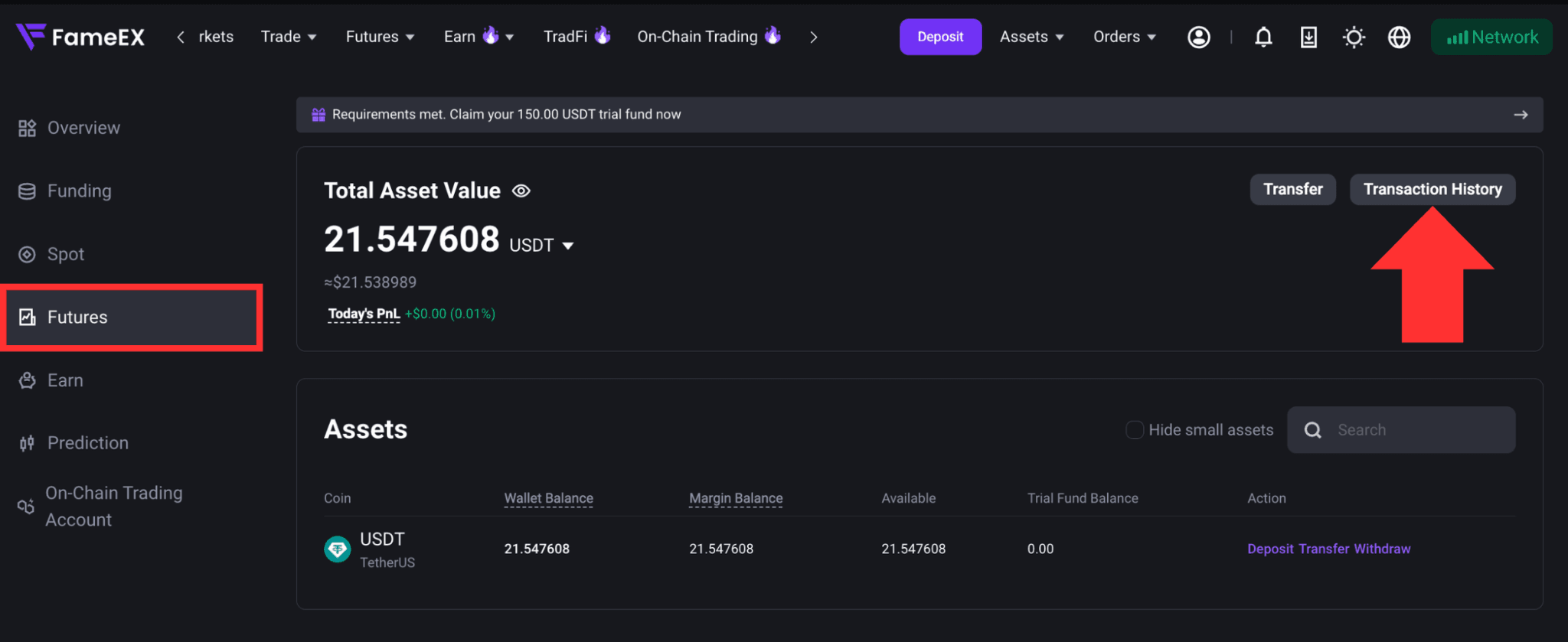Open Transaction History
This screenshot has height=642, width=1568.
tap(1432, 190)
